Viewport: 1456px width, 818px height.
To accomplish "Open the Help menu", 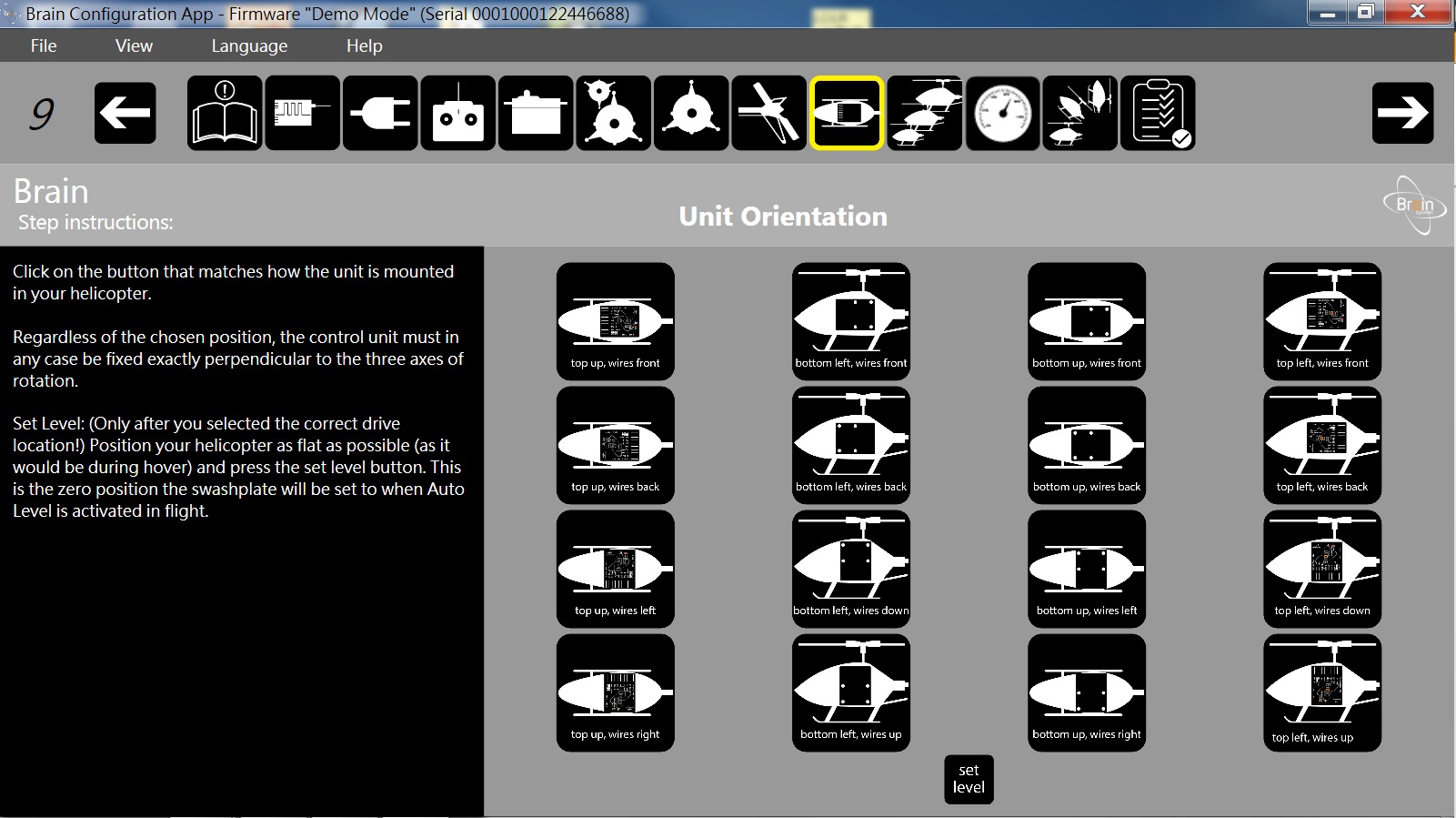I will [x=364, y=45].
